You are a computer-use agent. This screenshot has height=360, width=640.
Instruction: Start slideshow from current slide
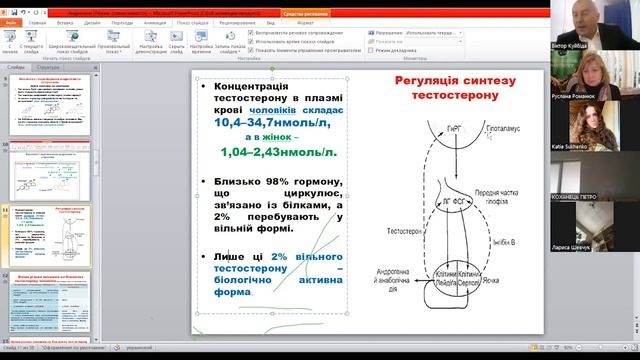[31, 42]
